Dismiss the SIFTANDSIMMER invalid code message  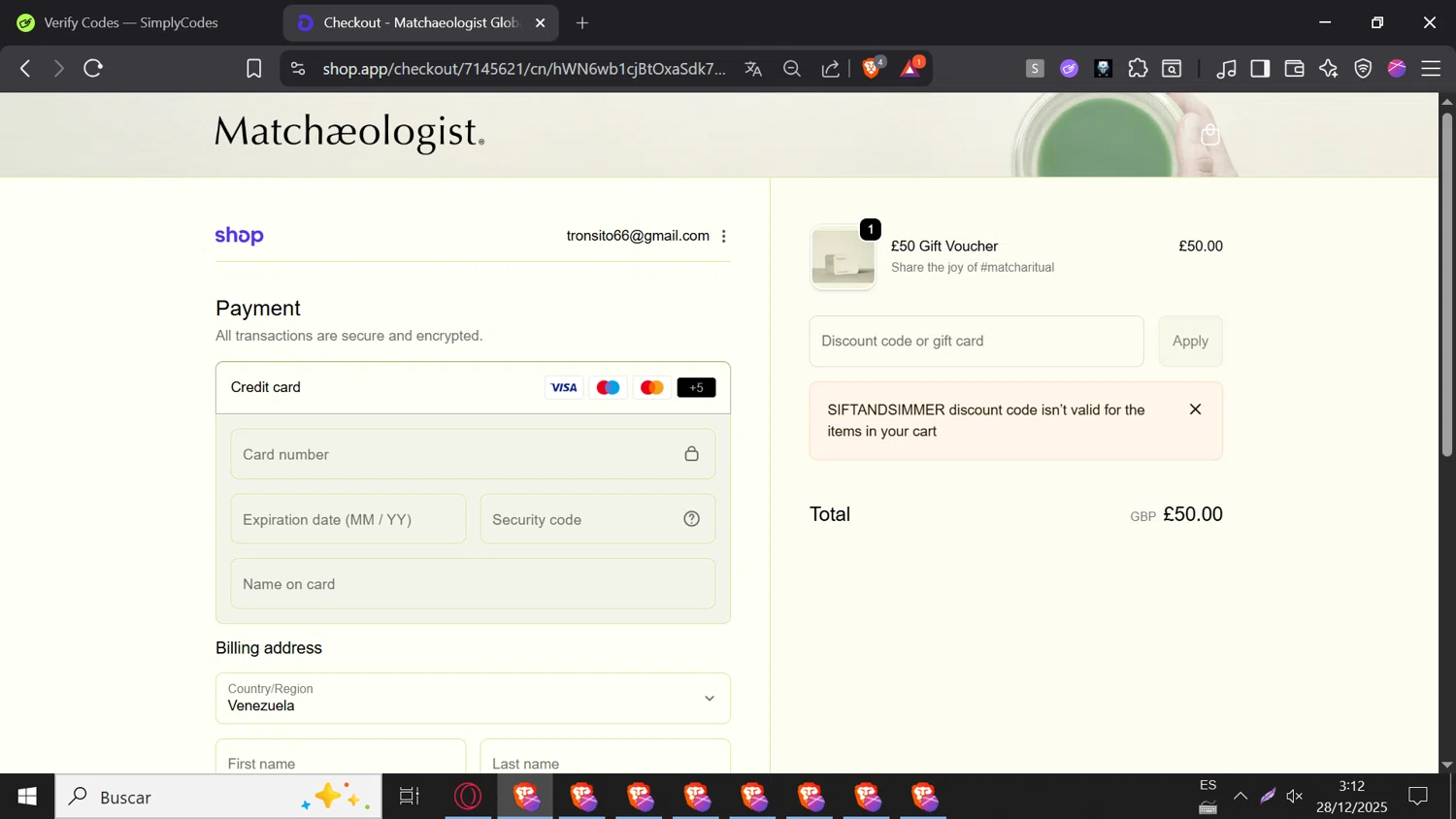[x=1195, y=409]
